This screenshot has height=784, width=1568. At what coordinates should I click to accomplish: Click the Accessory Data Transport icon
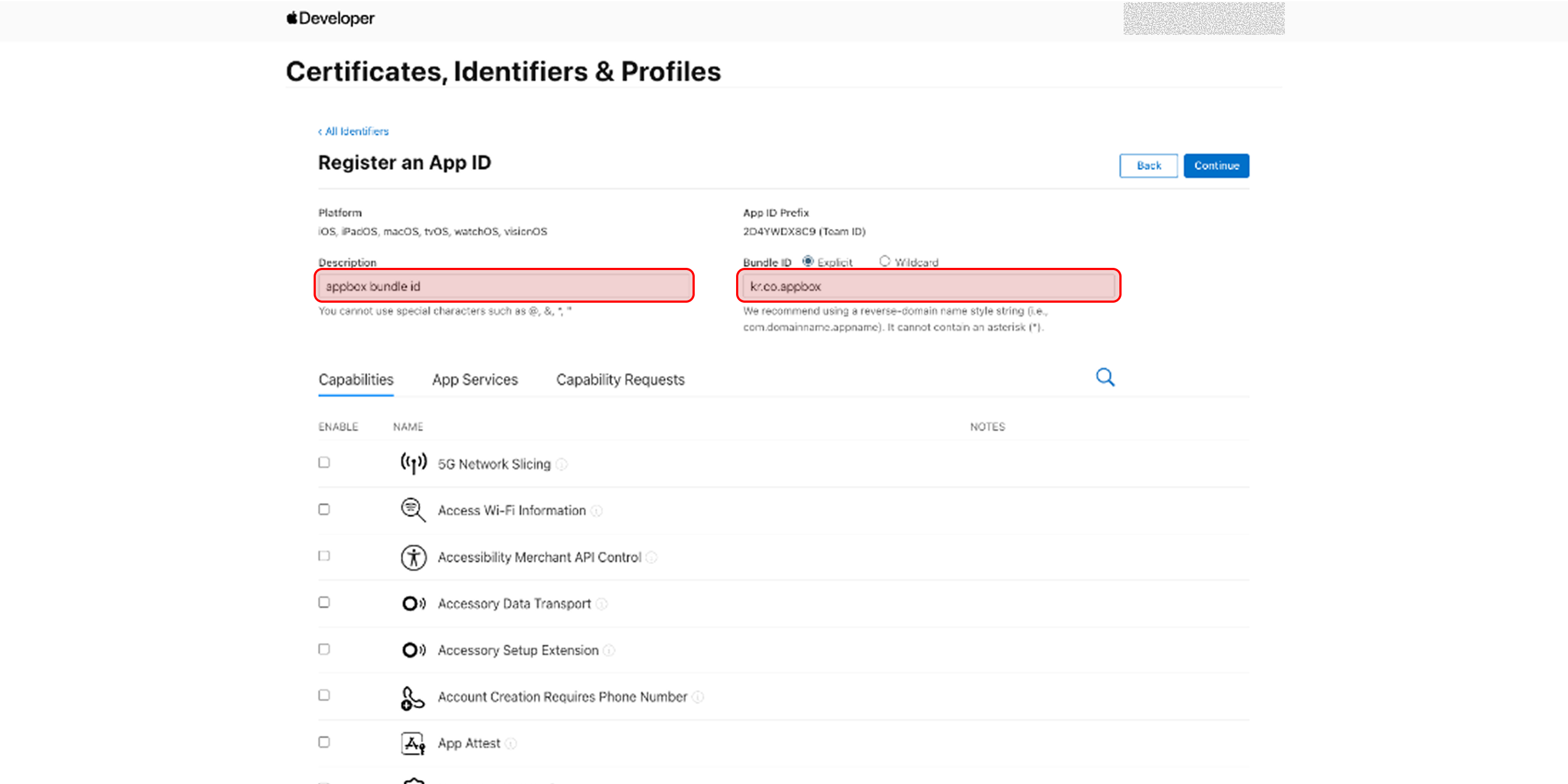[413, 603]
